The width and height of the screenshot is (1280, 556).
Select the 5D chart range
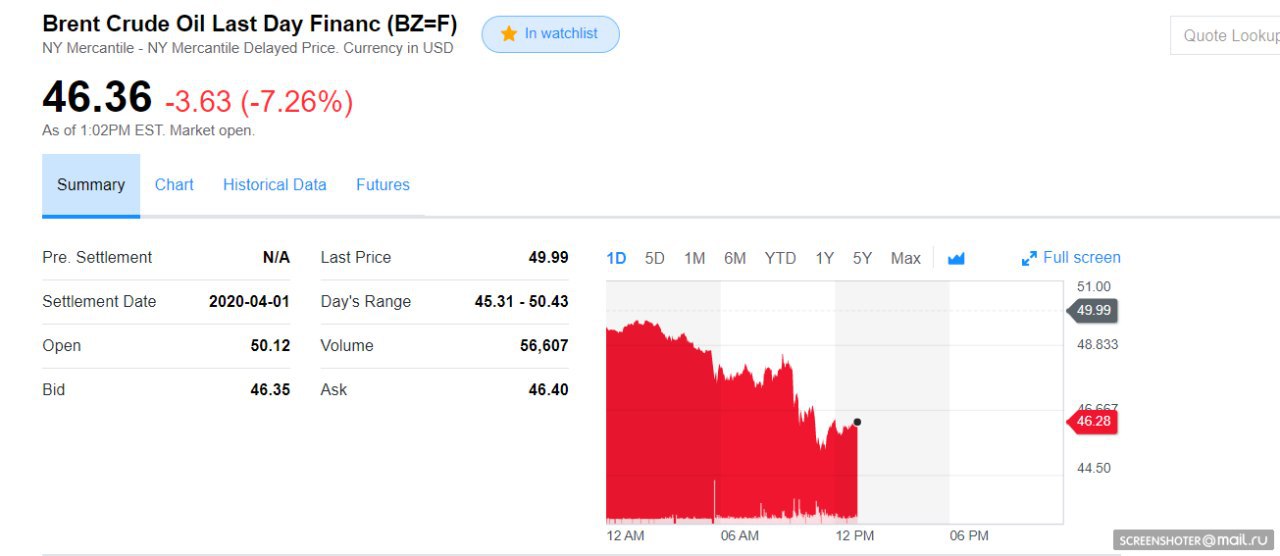655,258
